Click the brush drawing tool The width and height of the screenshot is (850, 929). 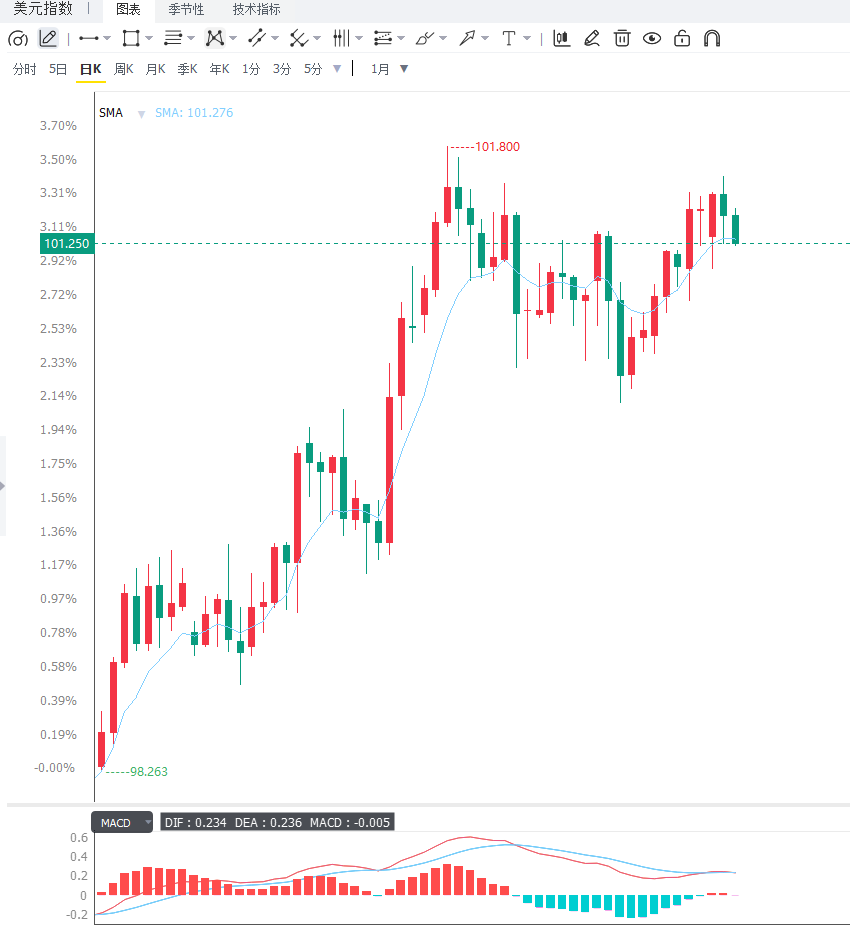(x=425, y=39)
